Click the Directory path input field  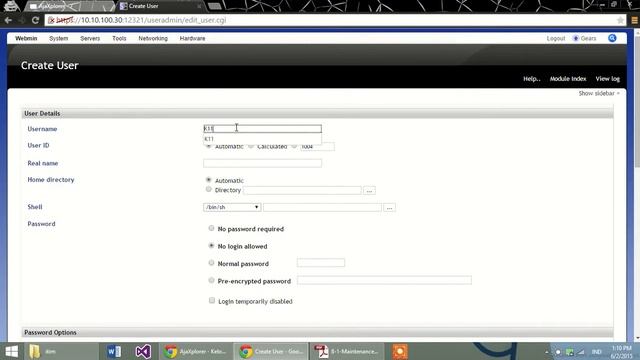(302, 190)
